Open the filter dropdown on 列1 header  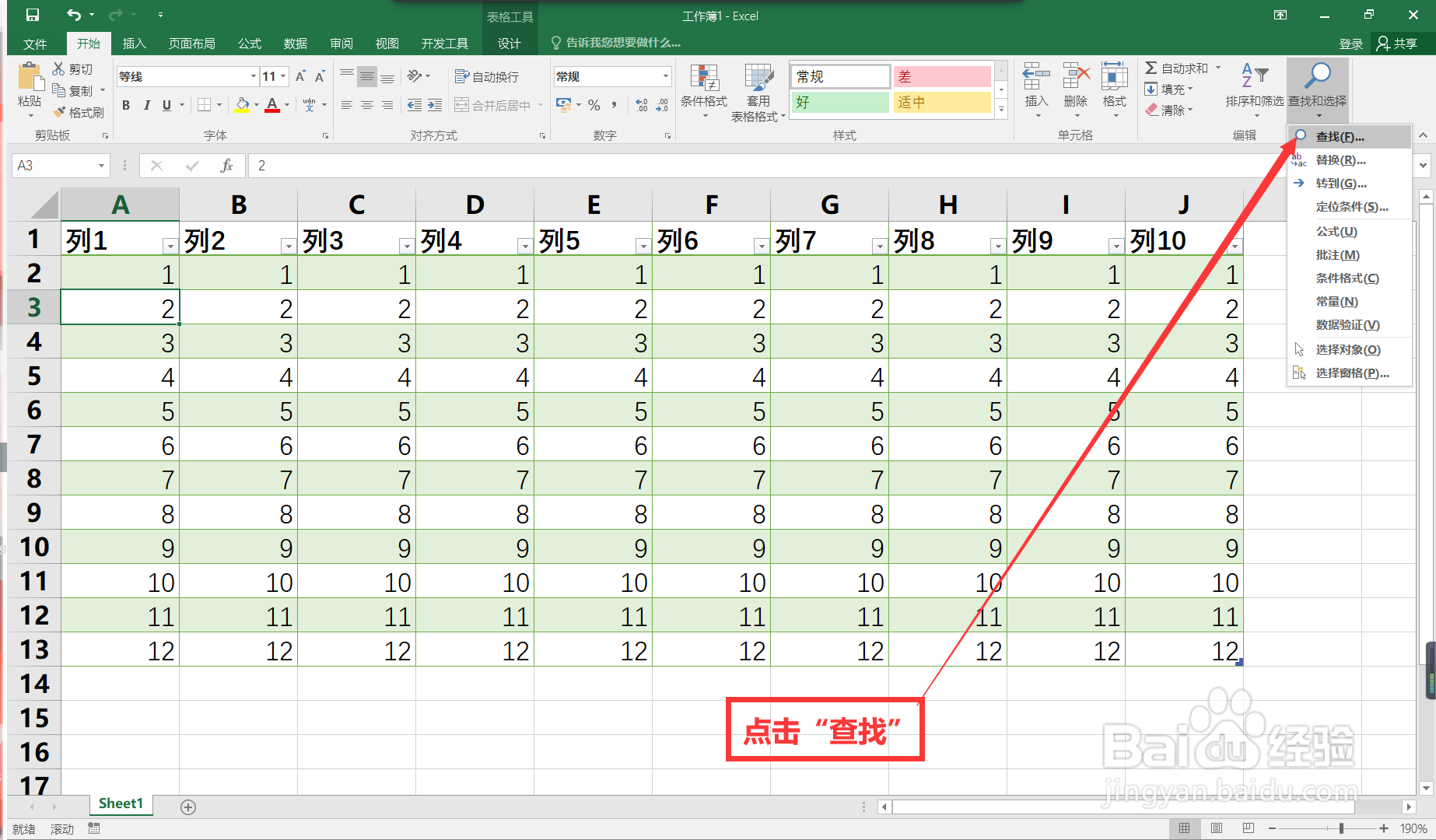pyautogui.click(x=170, y=246)
